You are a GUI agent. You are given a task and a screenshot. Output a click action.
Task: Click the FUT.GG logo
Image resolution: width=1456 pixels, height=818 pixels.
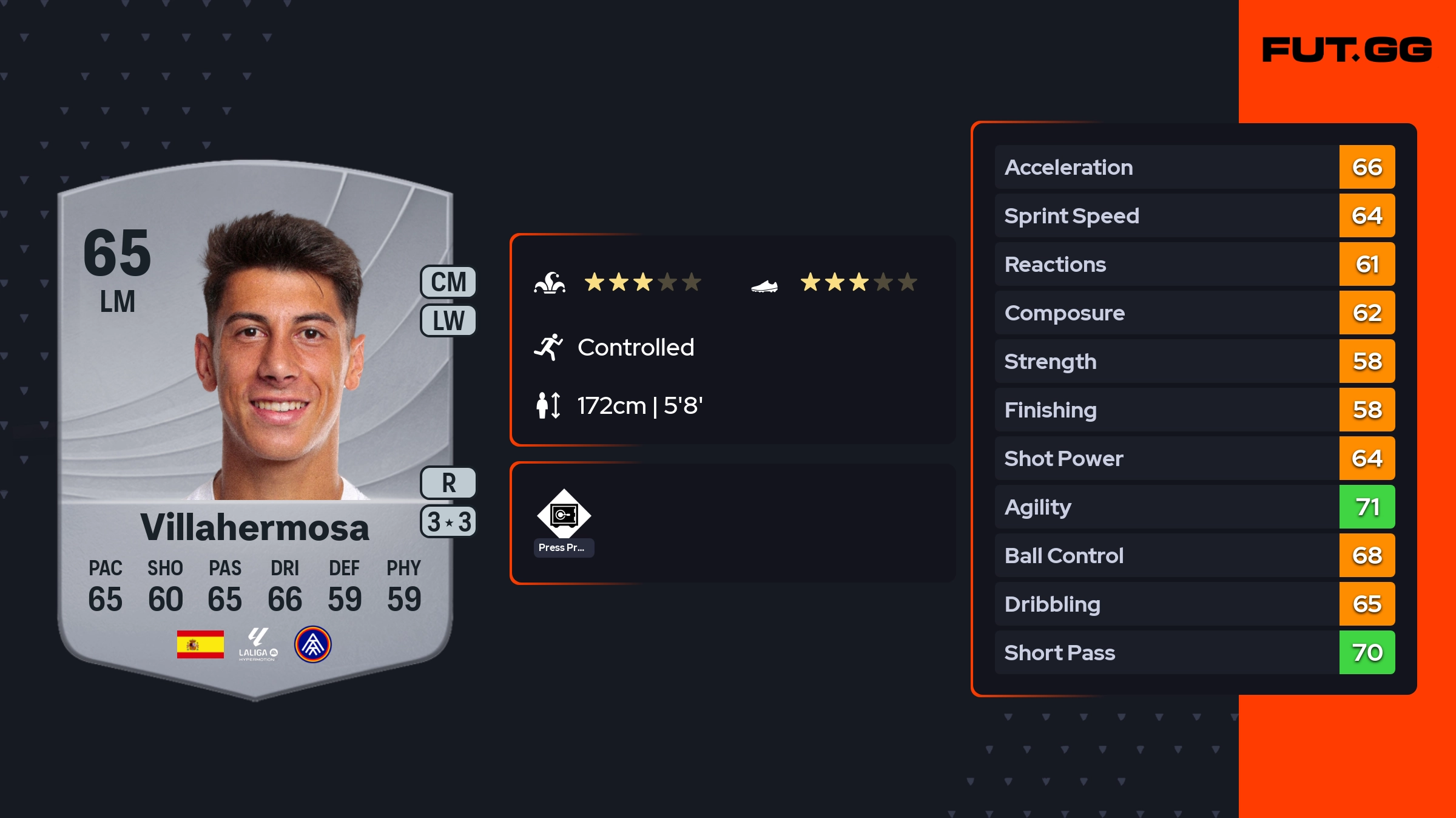coord(1347,50)
